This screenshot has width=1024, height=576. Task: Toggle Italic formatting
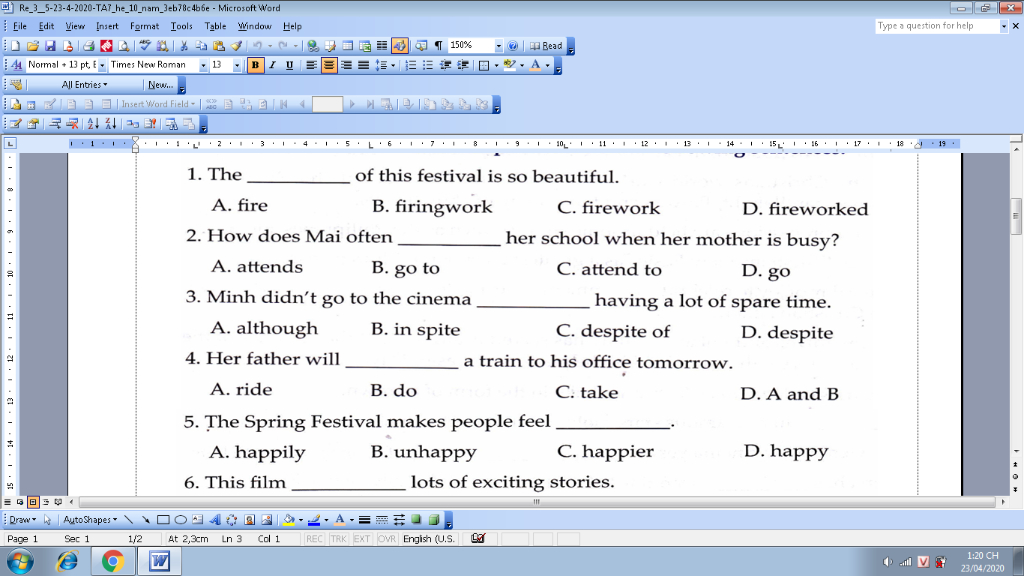click(272, 65)
